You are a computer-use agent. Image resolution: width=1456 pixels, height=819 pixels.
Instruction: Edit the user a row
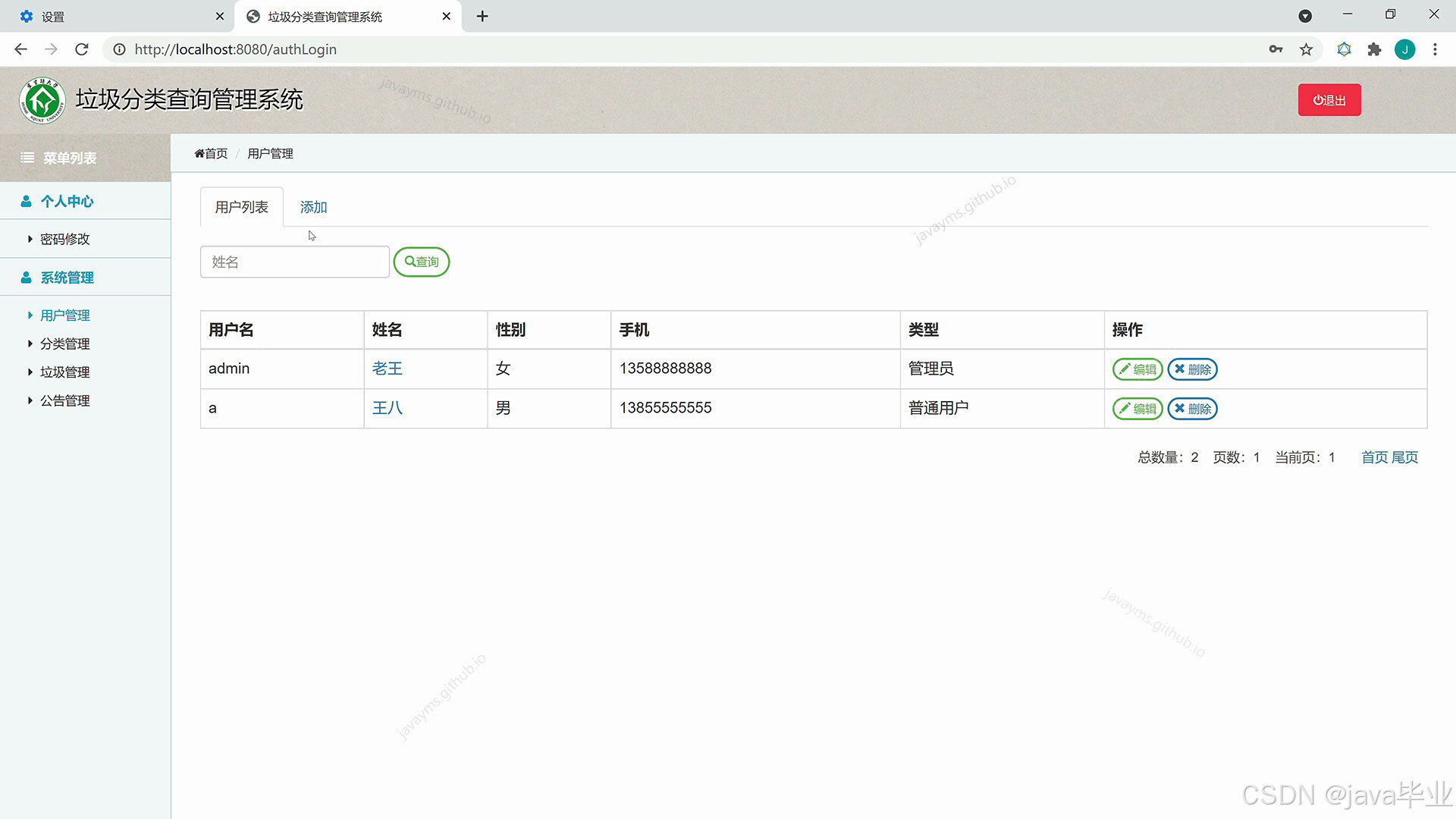1137,409
